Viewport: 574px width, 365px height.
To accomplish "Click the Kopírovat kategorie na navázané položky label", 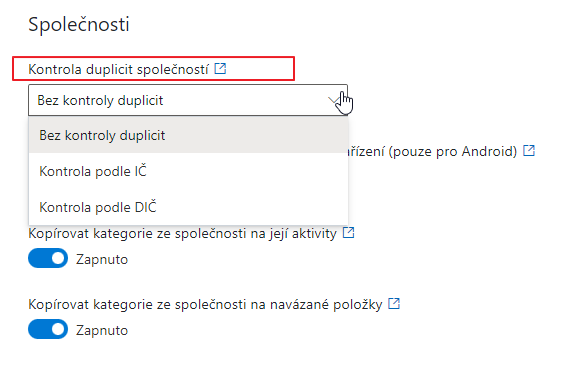I will click(x=205, y=304).
